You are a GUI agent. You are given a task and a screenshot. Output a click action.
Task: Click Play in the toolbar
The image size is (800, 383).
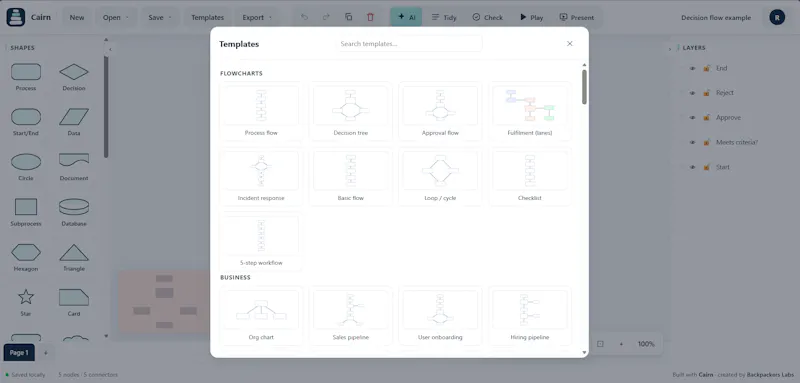click(532, 17)
